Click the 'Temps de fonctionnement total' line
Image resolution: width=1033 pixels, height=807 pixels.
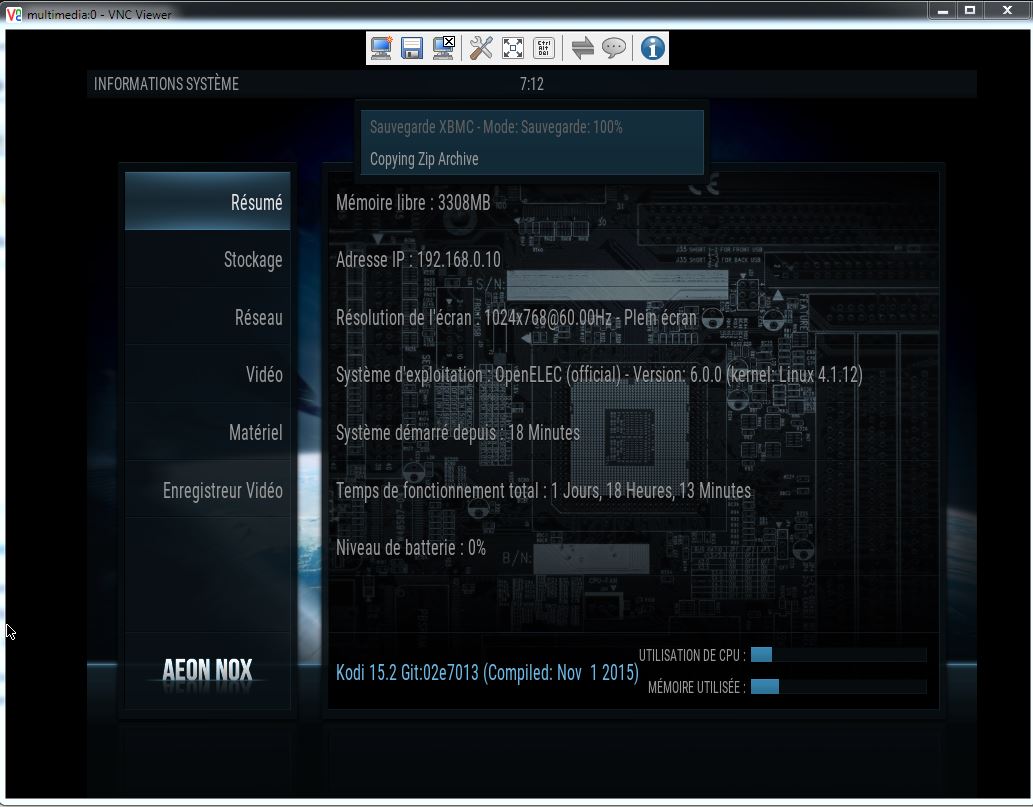pyautogui.click(x=544, y=491)
